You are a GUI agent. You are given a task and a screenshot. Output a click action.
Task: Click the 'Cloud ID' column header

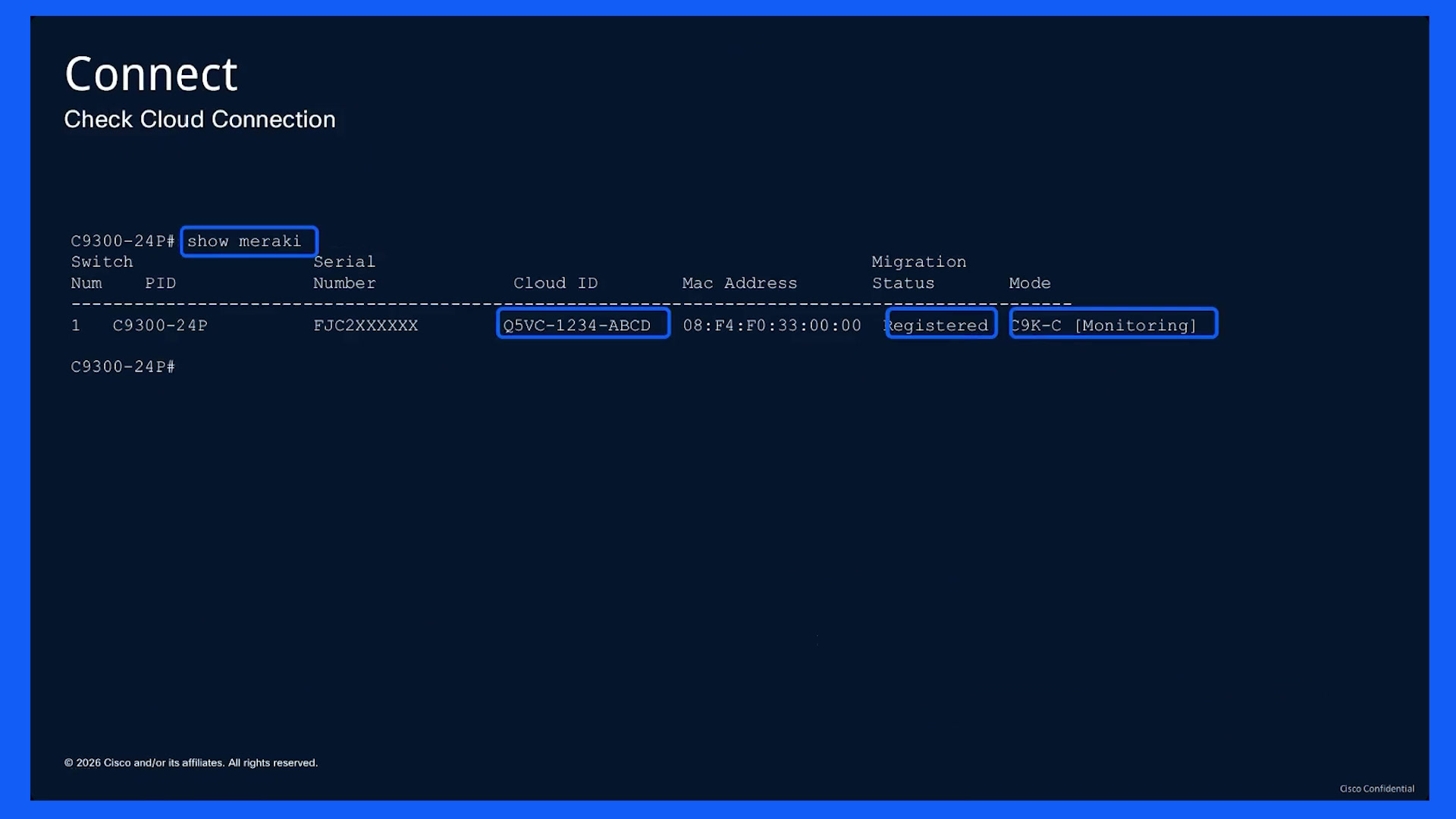click(555, 283)
